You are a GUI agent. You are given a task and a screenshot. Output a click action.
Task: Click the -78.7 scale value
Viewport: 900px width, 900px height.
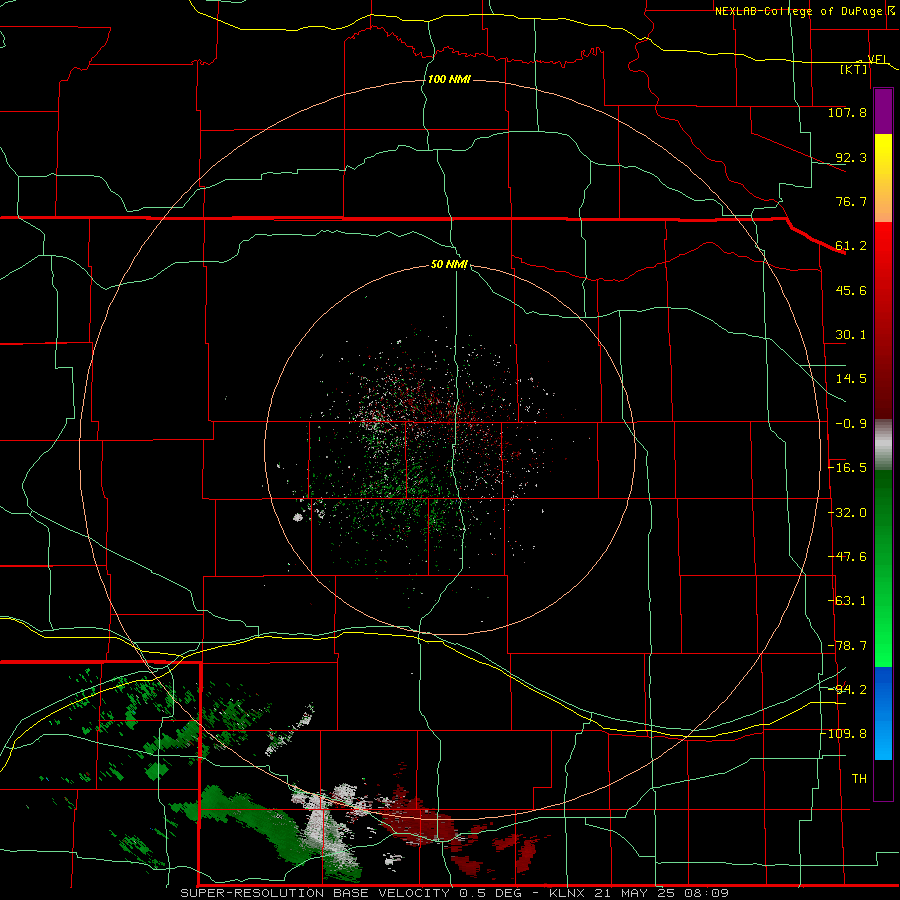[848, 646]
